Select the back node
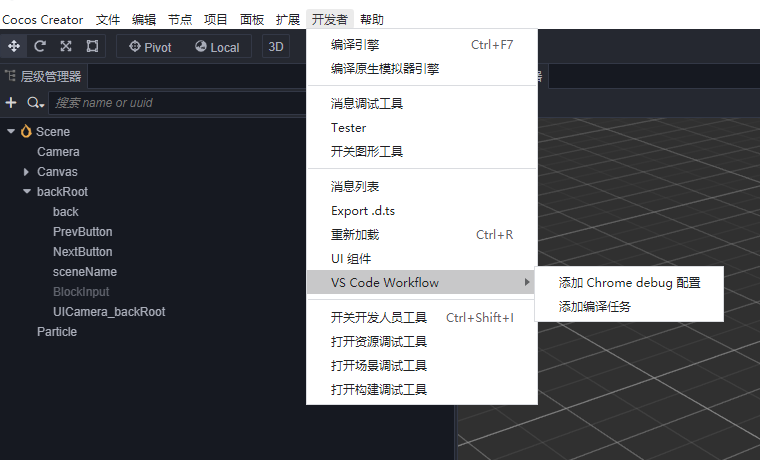Screen dimensions: 760x460 point(65,212)
